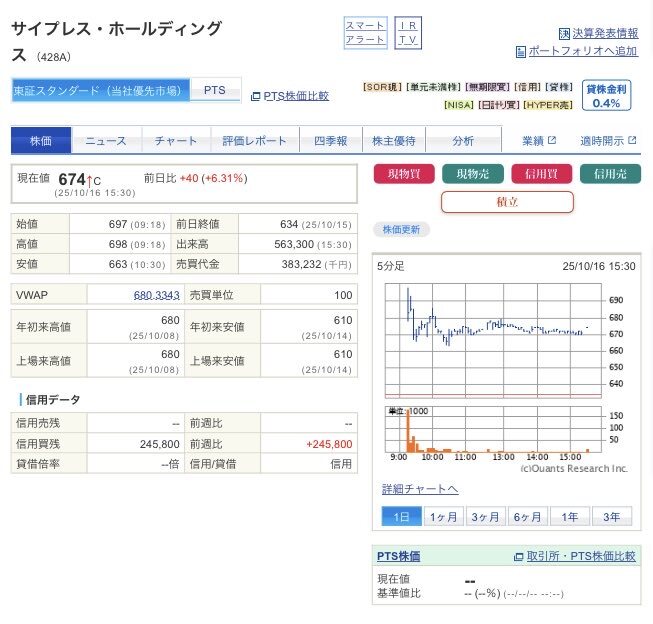653x624 pixels.
Task: Click the 無期限買 label
Action: coord(487,87)
